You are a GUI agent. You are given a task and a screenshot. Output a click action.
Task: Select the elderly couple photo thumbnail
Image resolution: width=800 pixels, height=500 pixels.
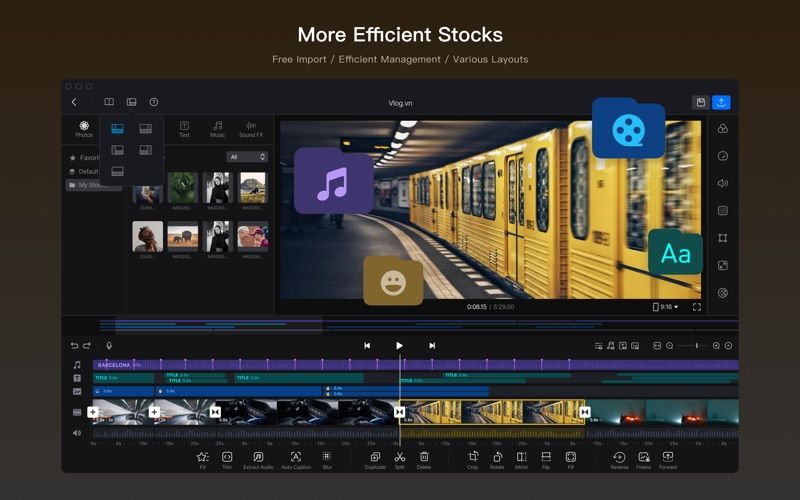253,236
